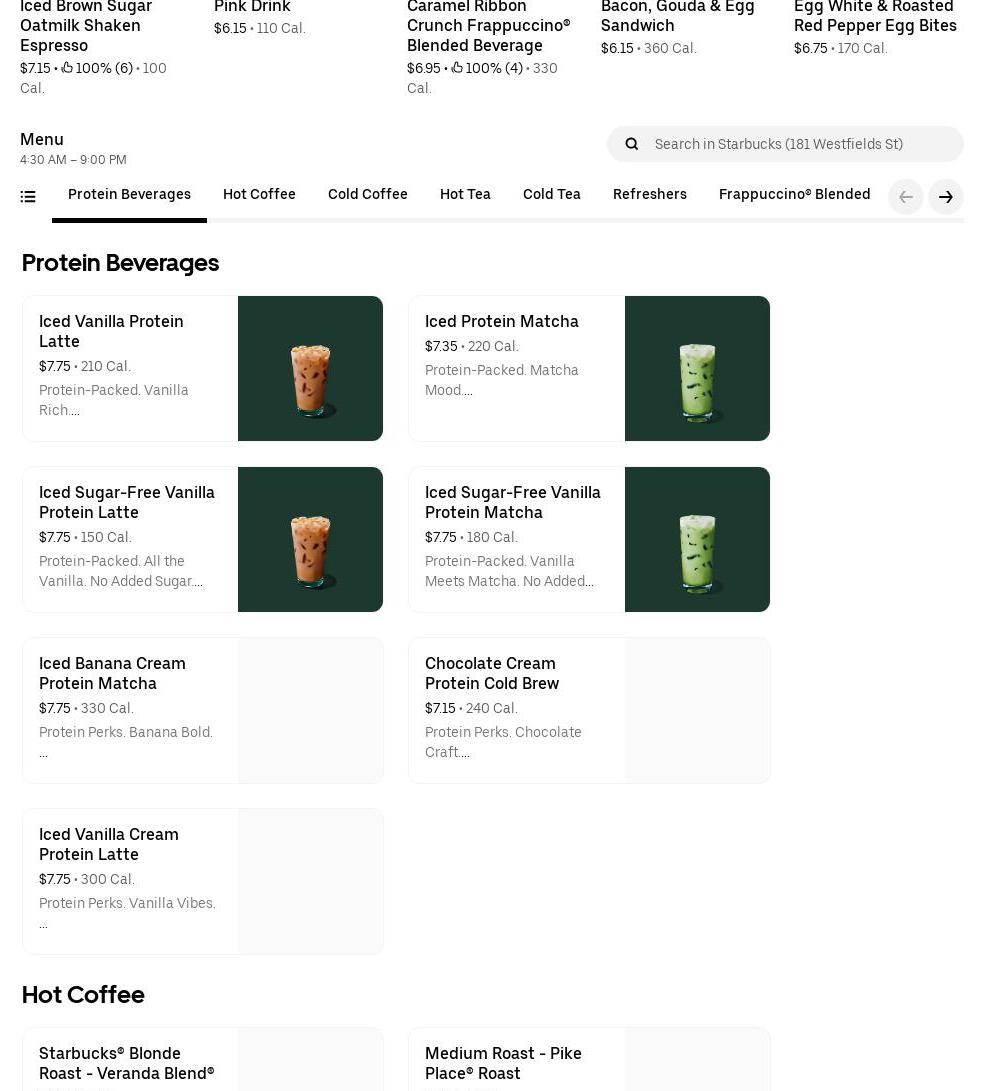Click the left arrow category button
The height and width of the screenshot is (1091, 984).
[x=905, y=197]
